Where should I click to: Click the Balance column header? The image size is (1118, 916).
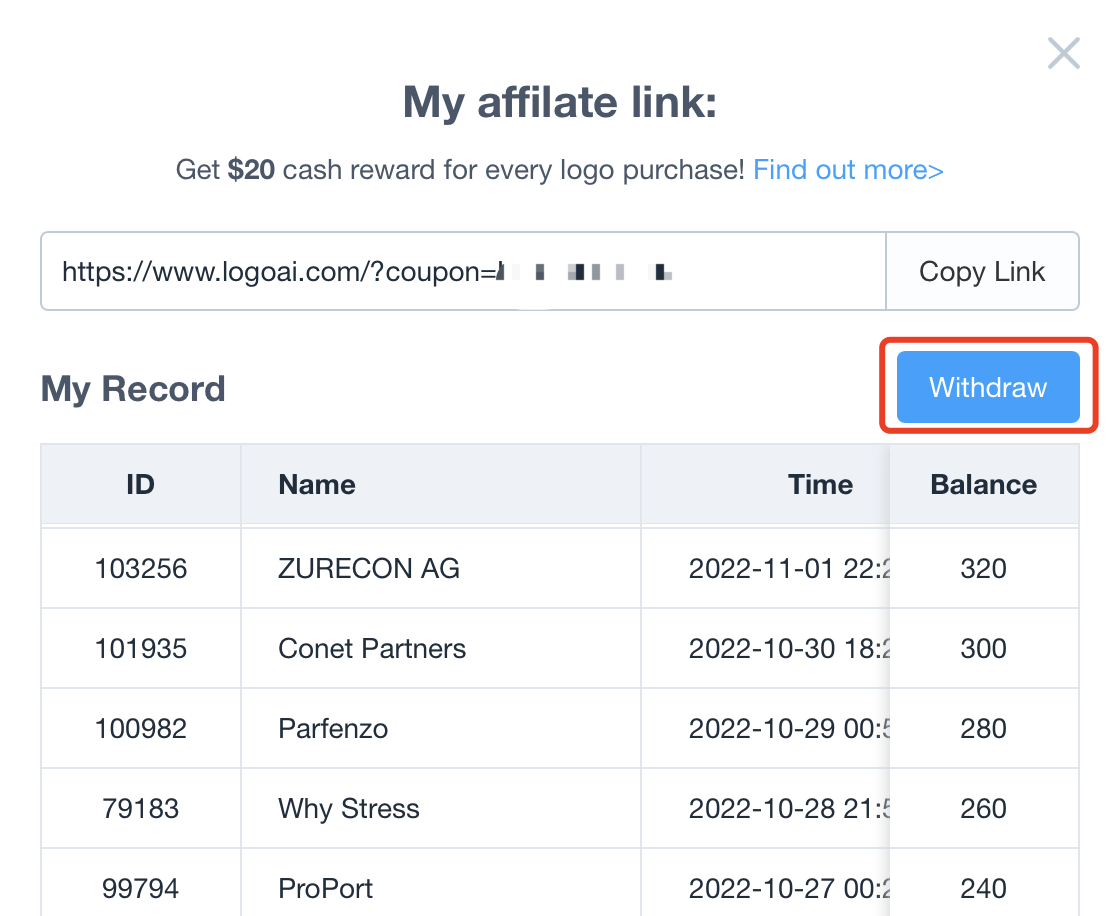coord(983,485)
